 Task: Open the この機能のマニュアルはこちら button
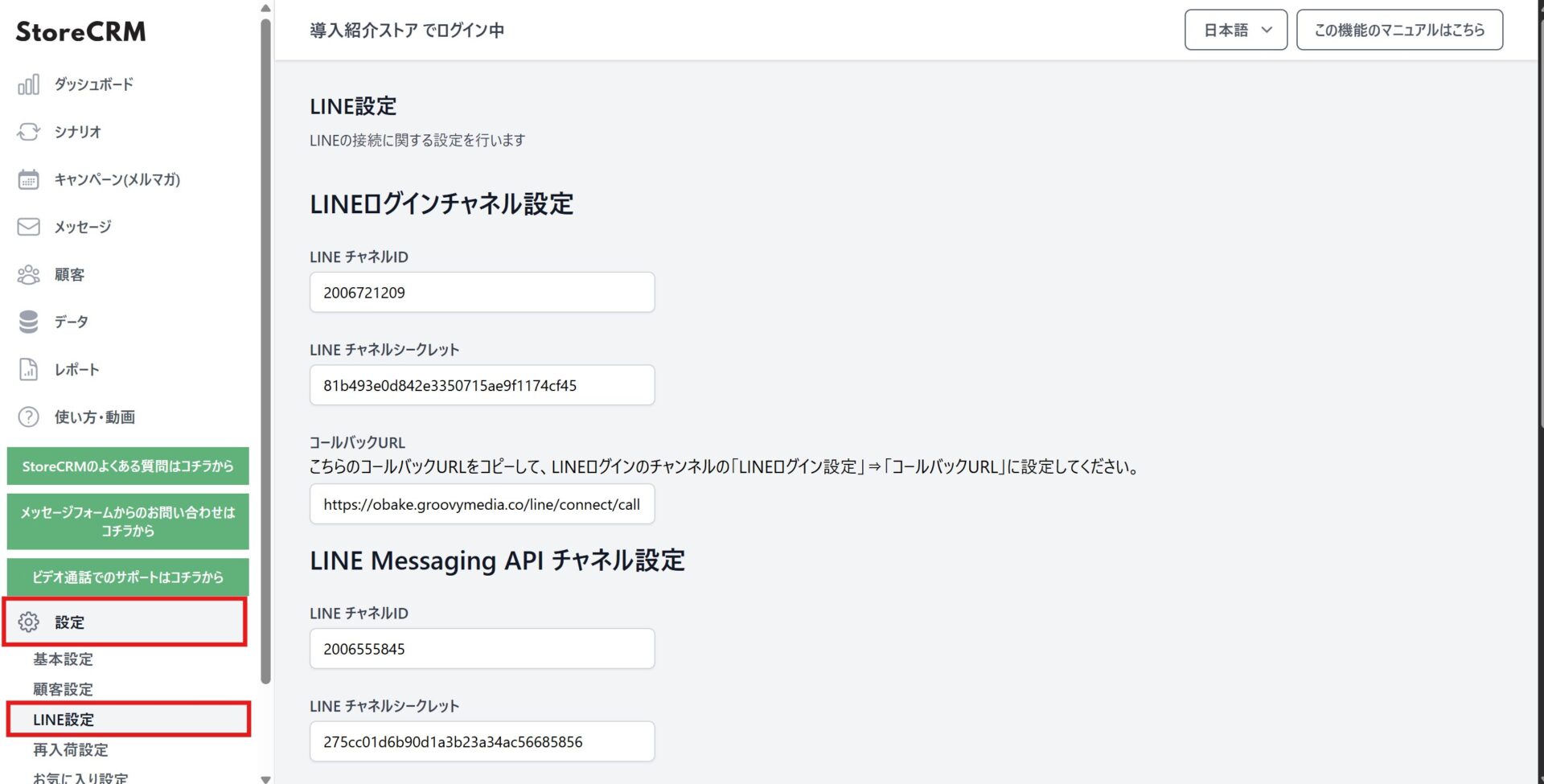pos(1399,31)
